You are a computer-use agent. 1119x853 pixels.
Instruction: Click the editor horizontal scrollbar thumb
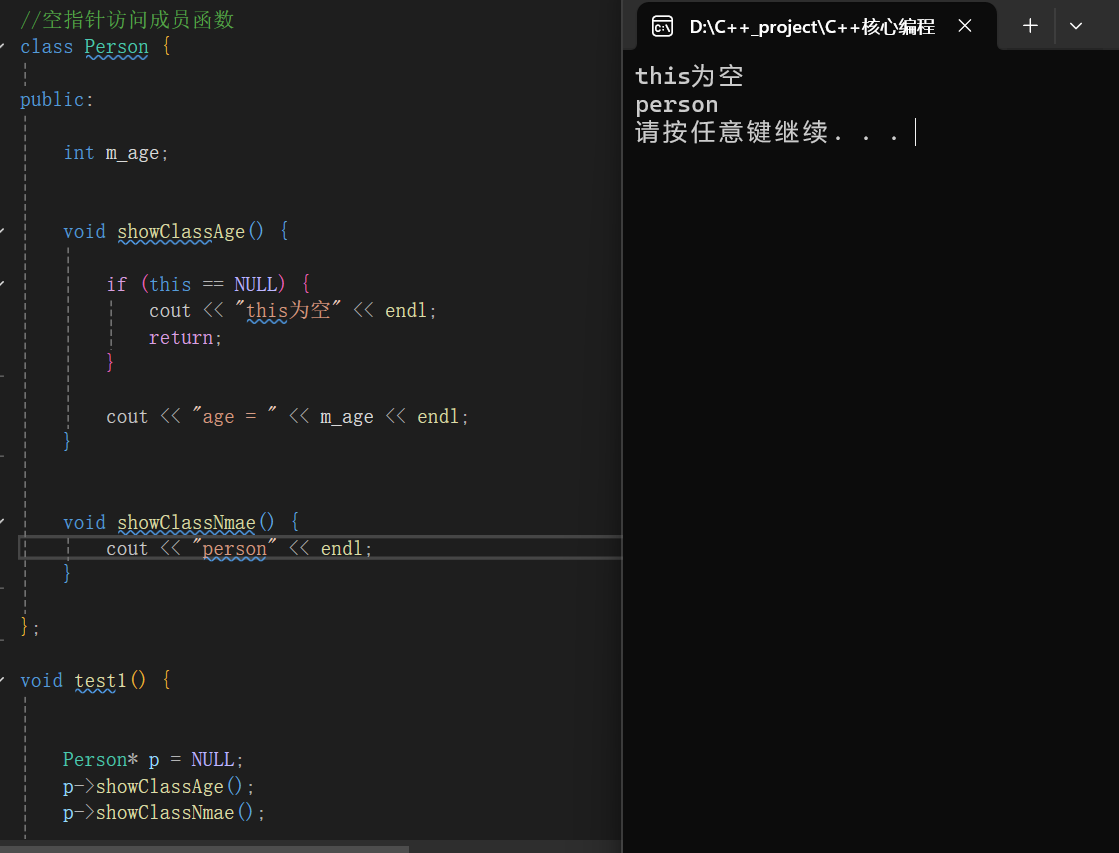point(204,849)
